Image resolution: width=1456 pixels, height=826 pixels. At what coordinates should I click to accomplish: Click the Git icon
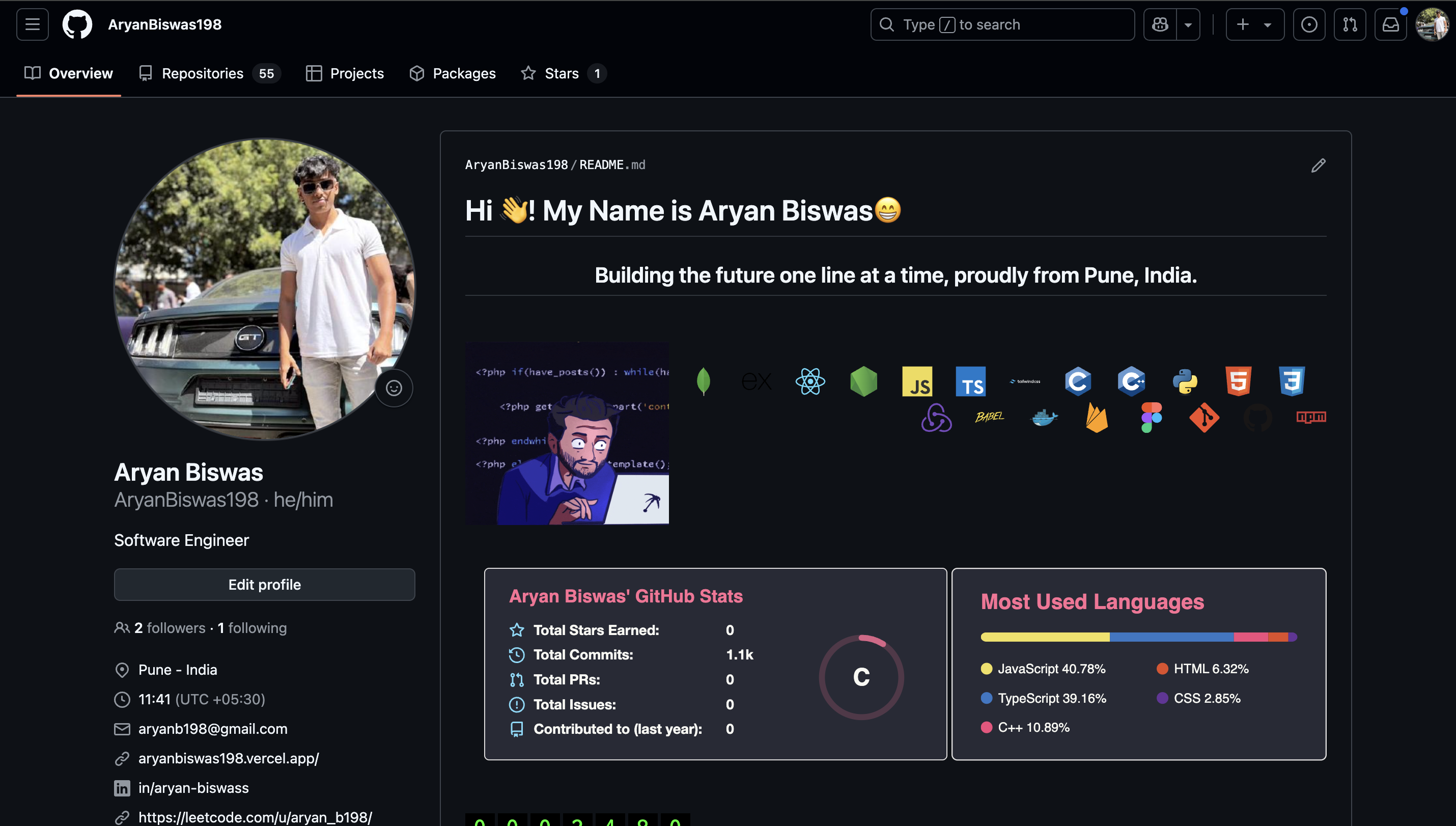[1203, 418]
